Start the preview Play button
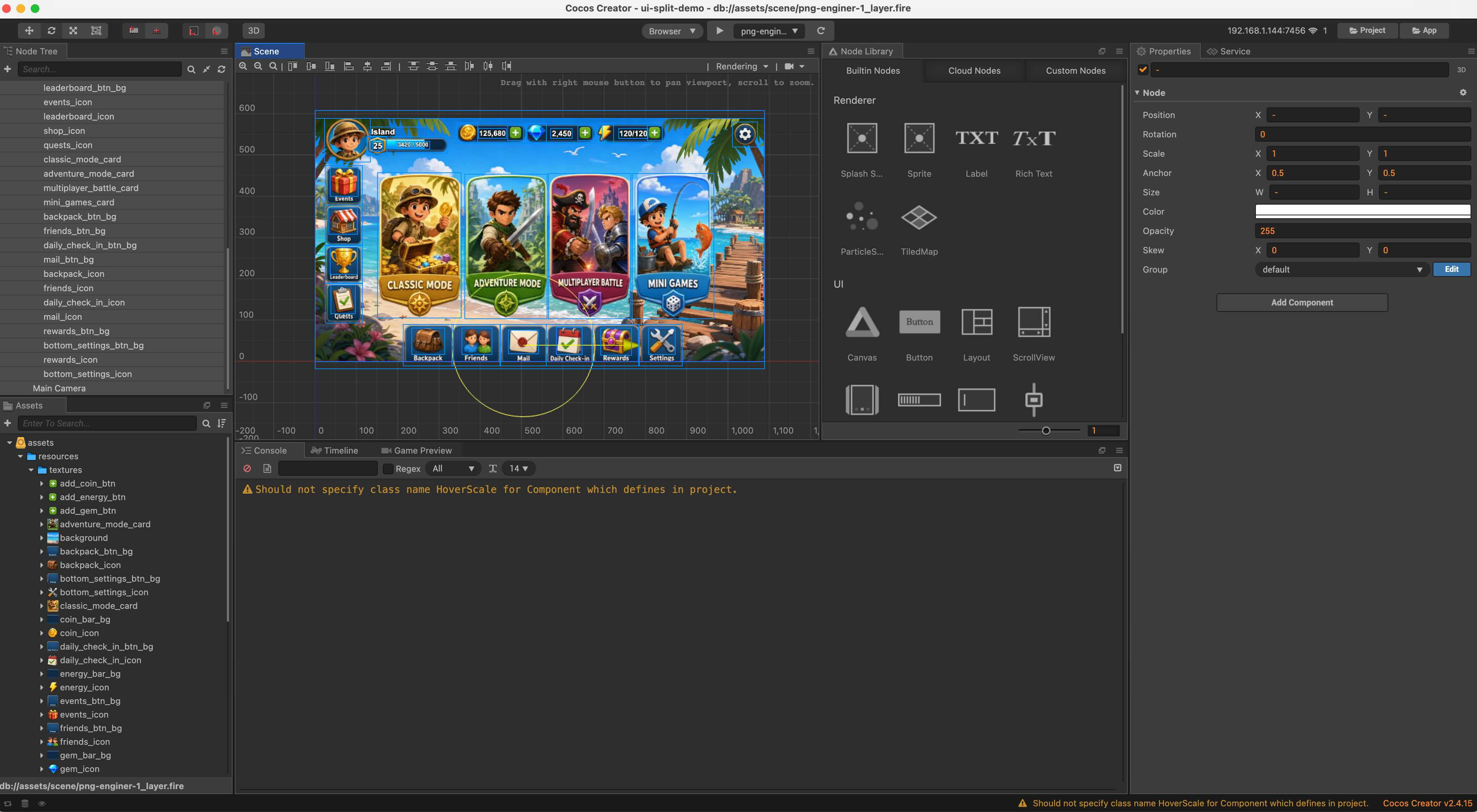 [x=720, y=30]
